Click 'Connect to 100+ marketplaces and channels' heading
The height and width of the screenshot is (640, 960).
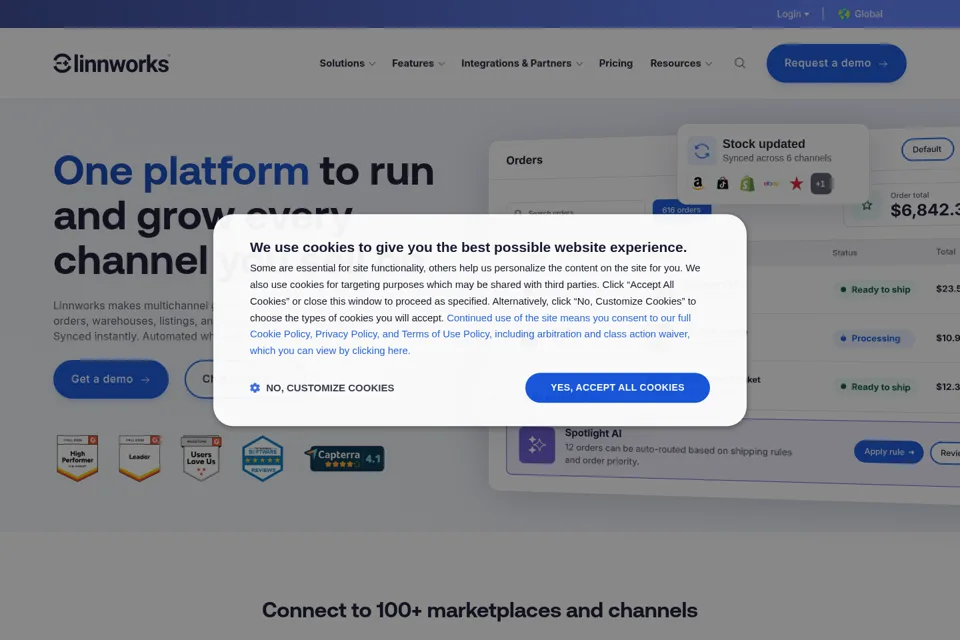pos(480,610)
